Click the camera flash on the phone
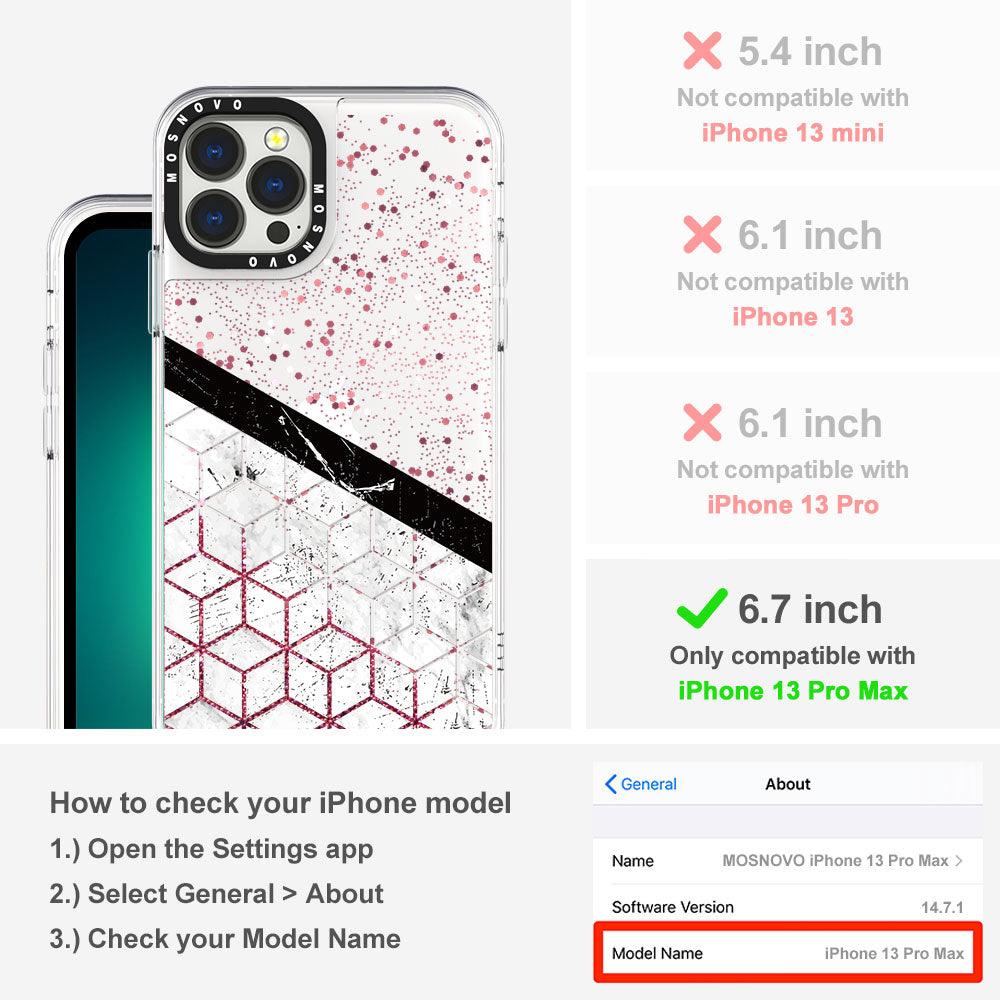 click(276, 138)
